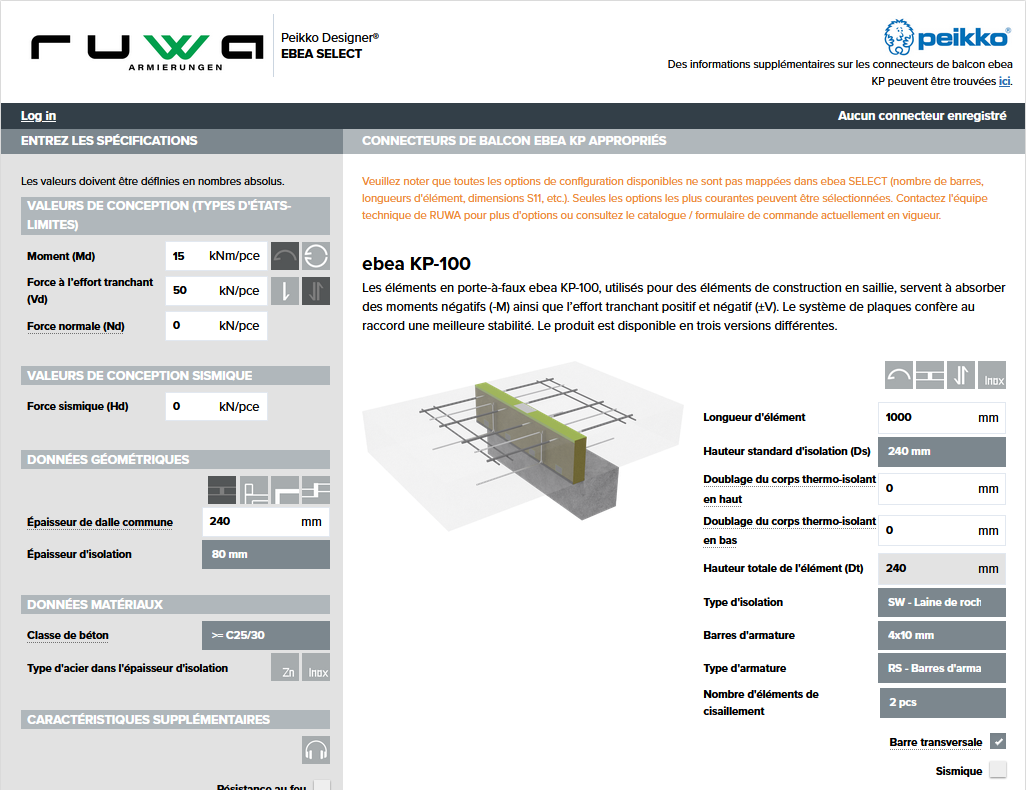This screenshot has width=1026, height=790.
Task: Select the downward shear force icon
Action: pyautogui.click(x=285, y=291)
